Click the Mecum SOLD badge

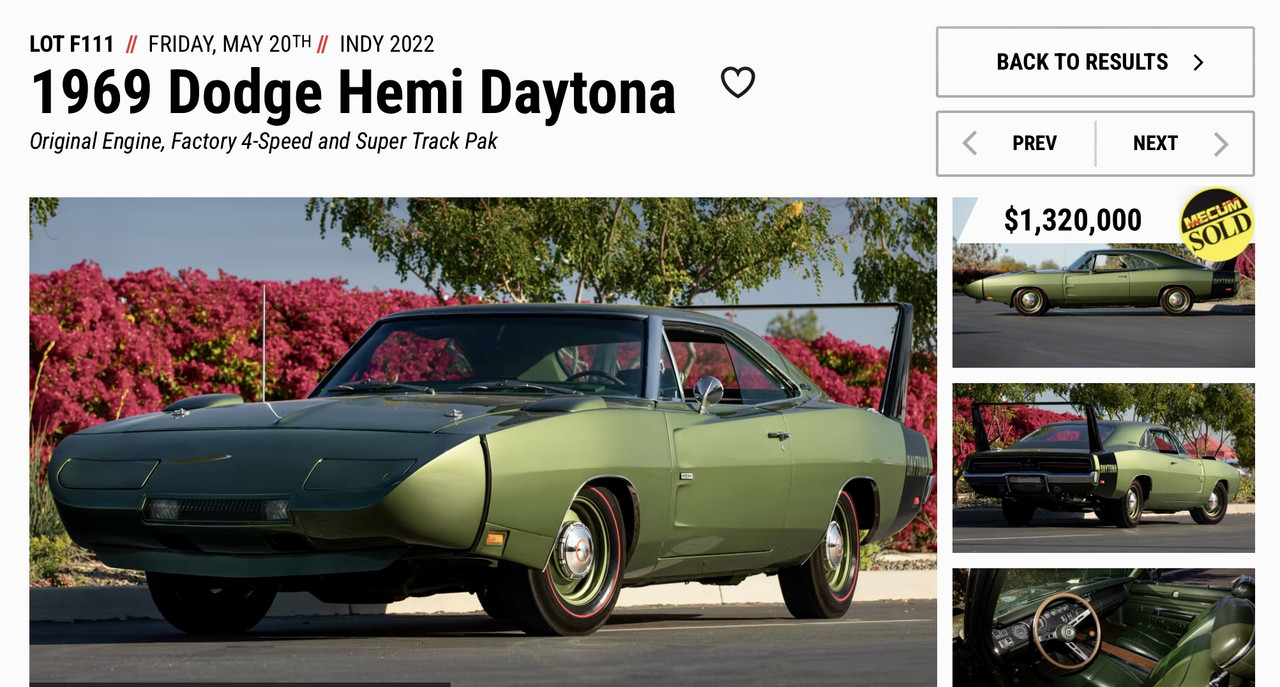point(1216,225)
